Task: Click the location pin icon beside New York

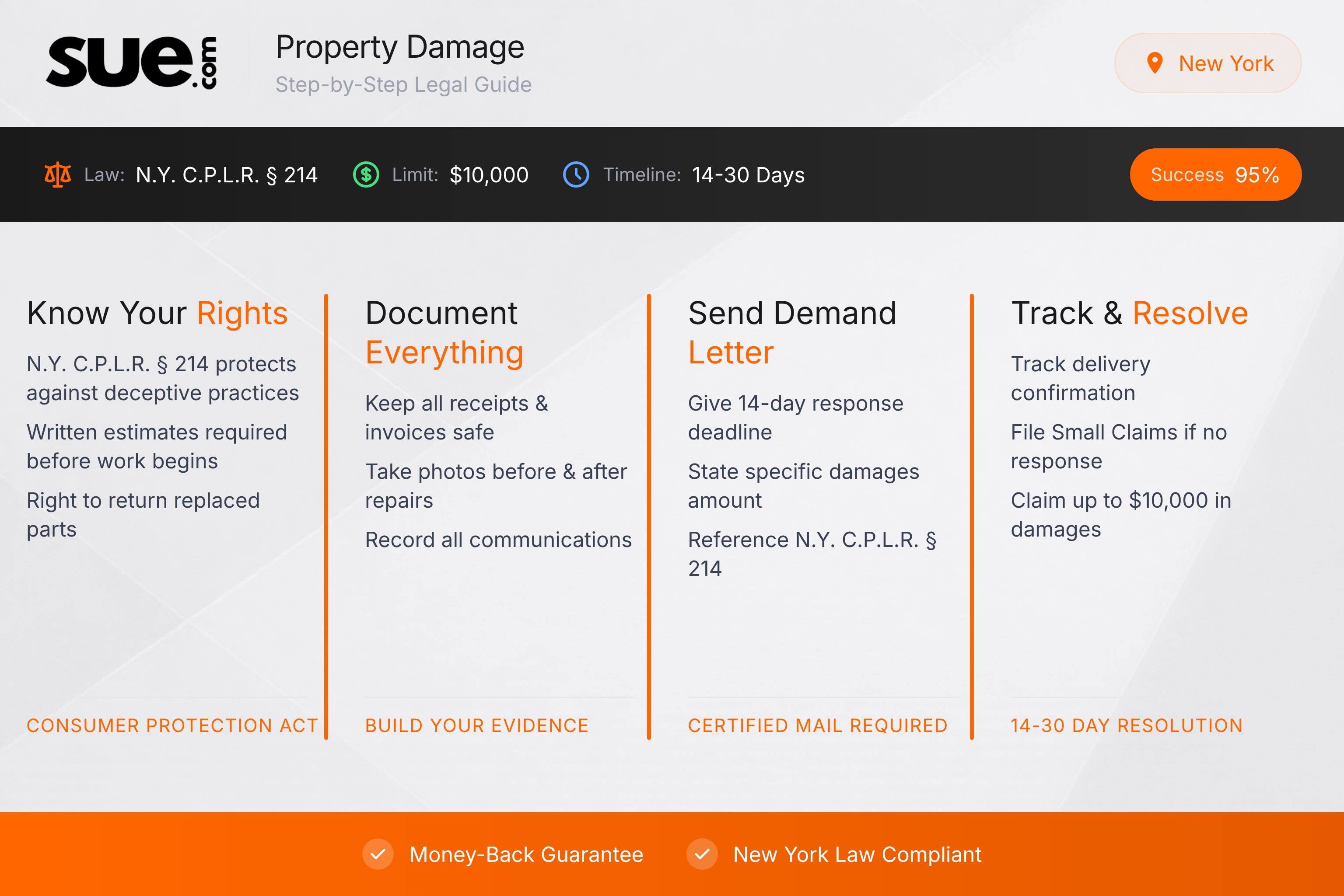Action: 1155,63
